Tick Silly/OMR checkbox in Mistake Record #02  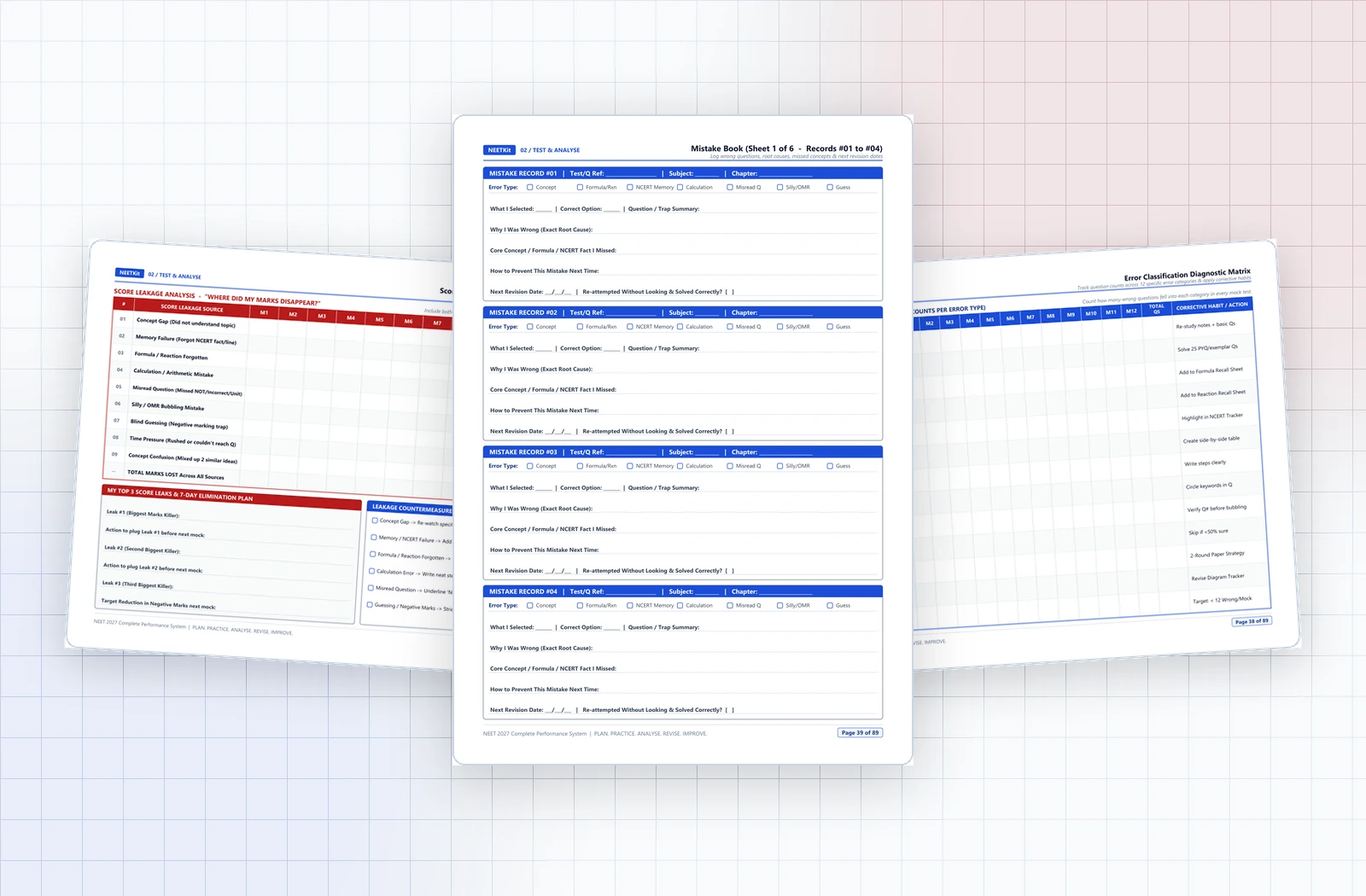coord(779,327)
